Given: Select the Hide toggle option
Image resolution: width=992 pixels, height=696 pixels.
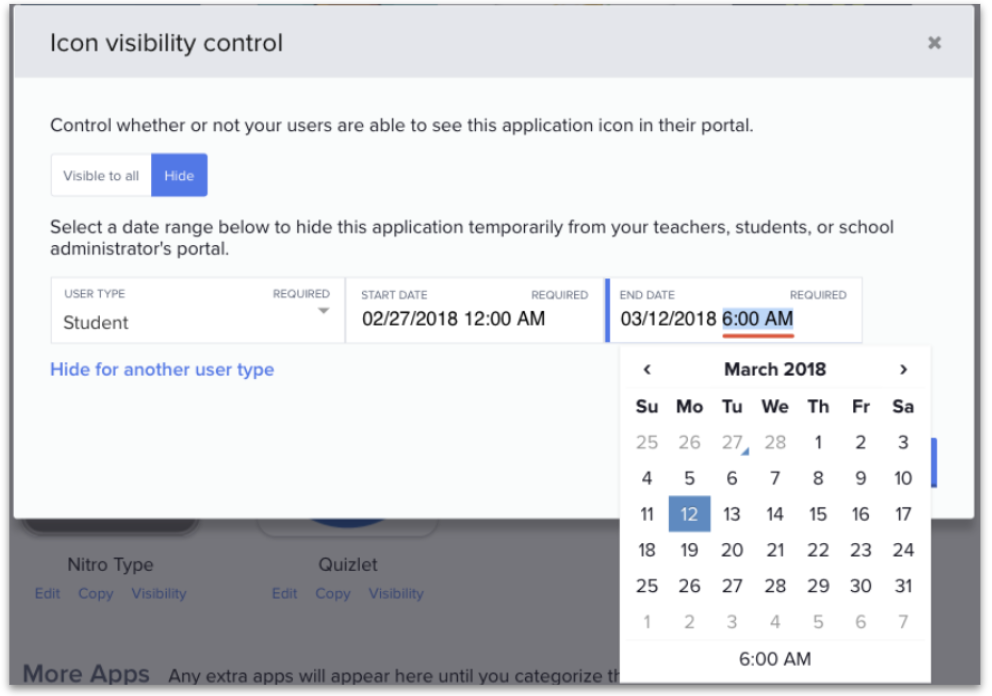Looking at the screenshot, I should 179,176.
